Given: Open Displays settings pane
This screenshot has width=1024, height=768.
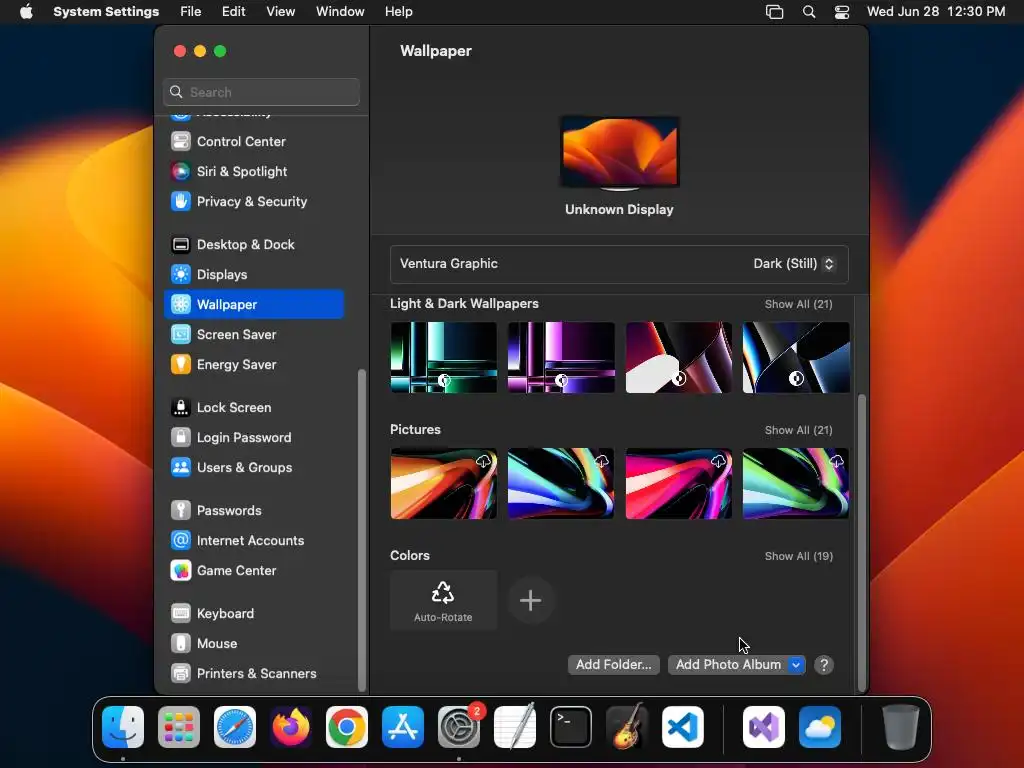Looking at the screenshot, I should (x=253, y=274).
